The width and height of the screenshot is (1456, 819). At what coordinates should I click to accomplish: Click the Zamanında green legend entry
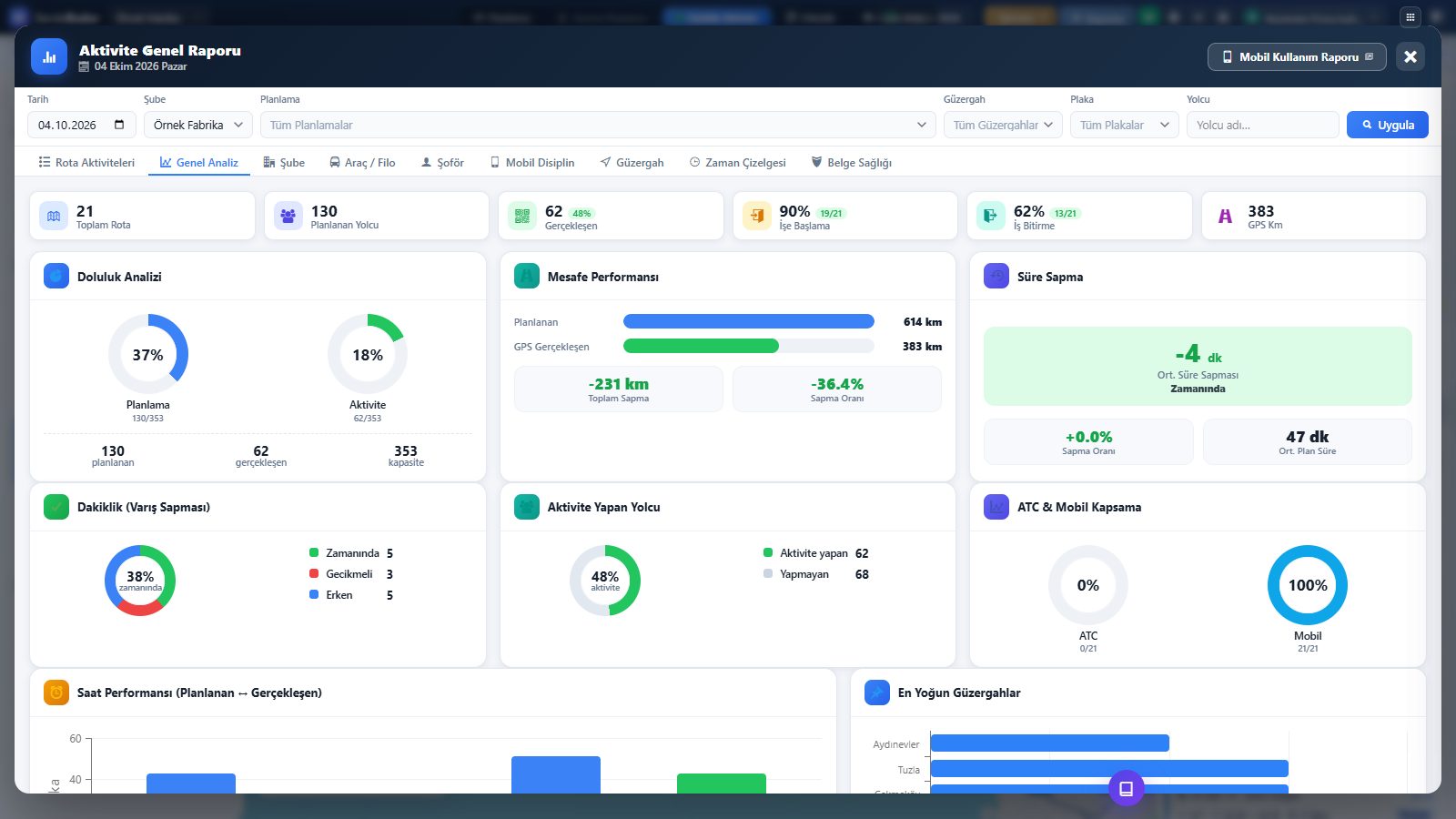(351, 553)
